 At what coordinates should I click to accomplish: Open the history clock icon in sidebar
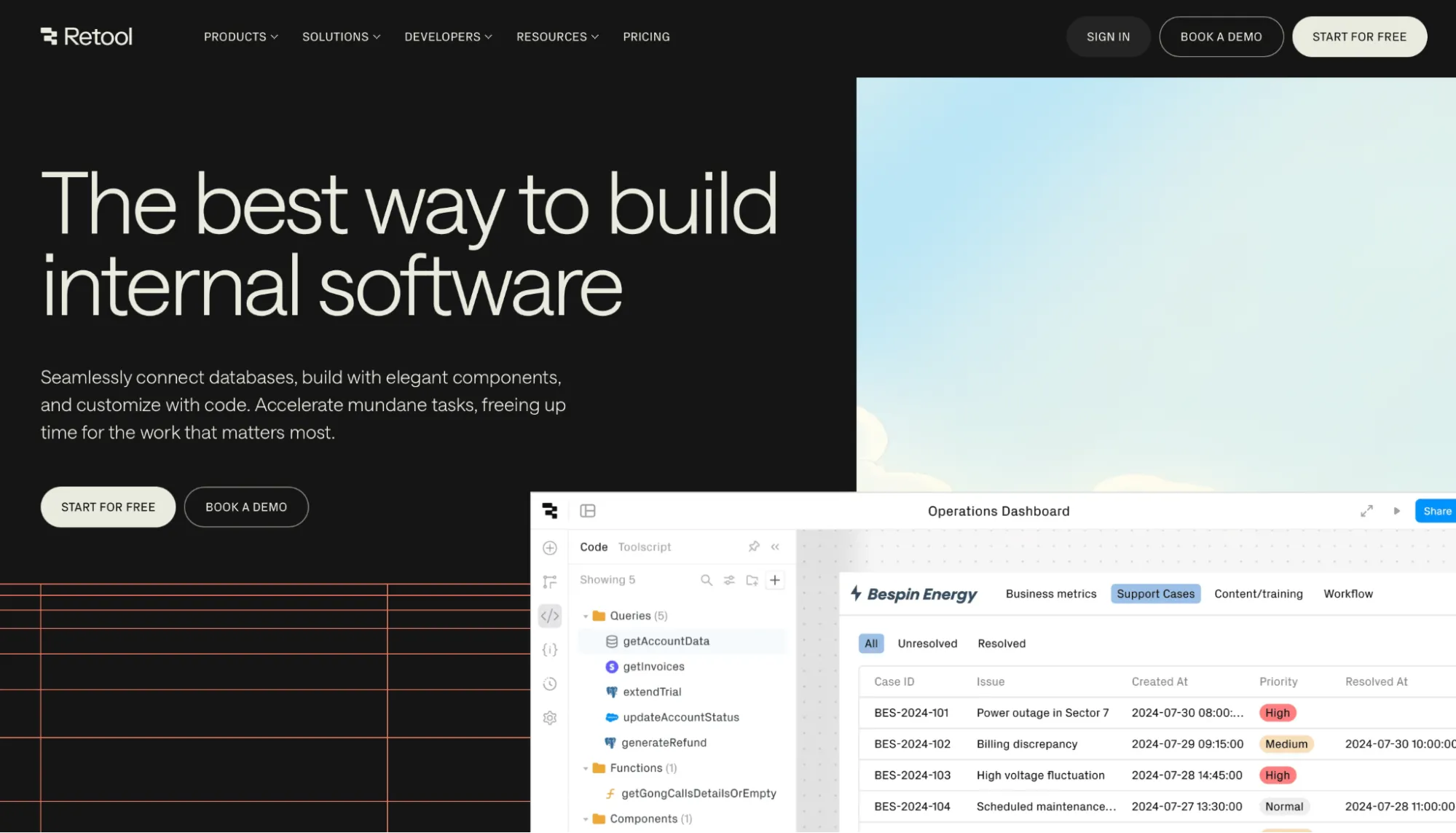pyautogui.click(x=550, y=684)
